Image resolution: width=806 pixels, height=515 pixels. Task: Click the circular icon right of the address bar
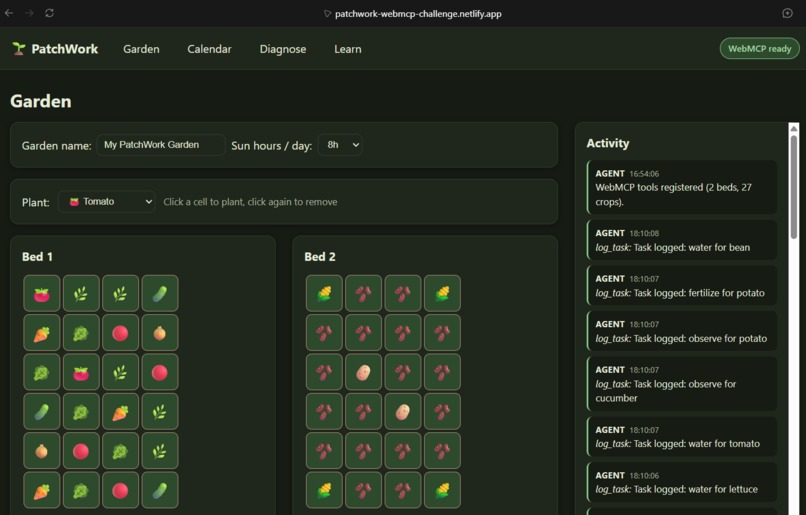(787, 13)
